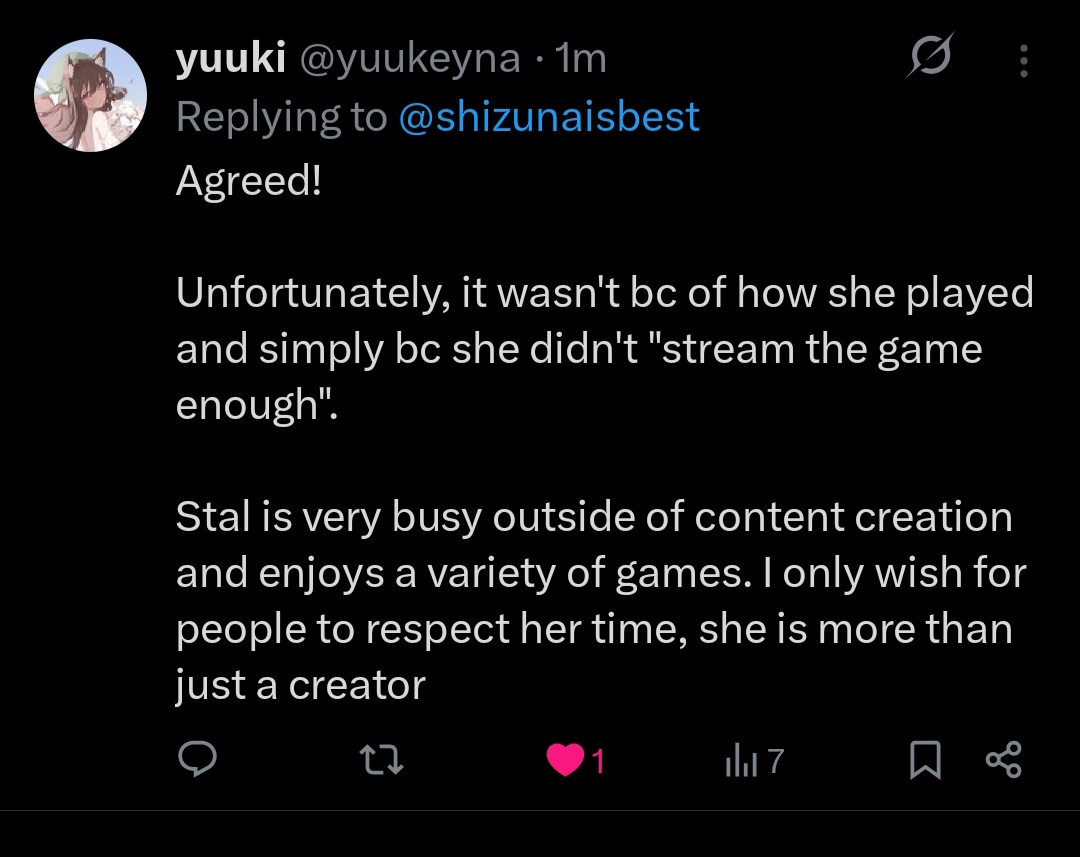Click the display name yuuki
Image resolution: width=1080 pixels, height=857 pixels.
point(231,59)
